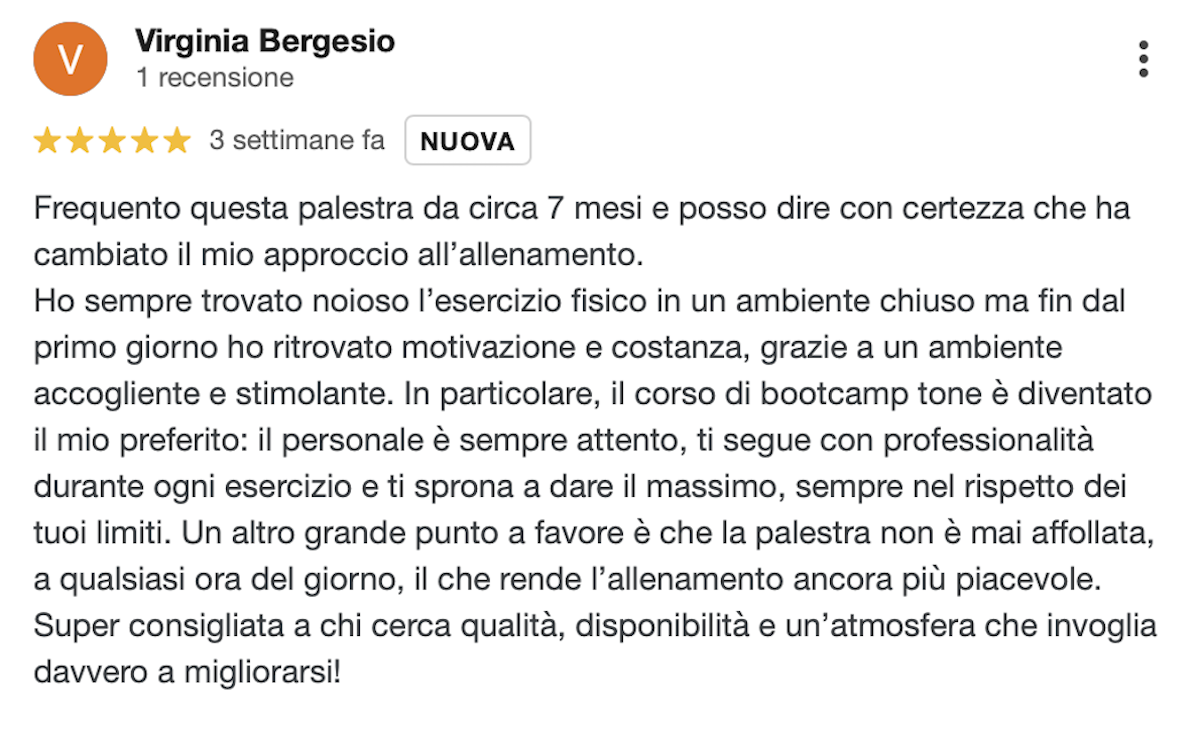Image resolution: width=1200 pixels, height=734 pixels.
Task: Select the first gold rating star
Action: point(47,141)
